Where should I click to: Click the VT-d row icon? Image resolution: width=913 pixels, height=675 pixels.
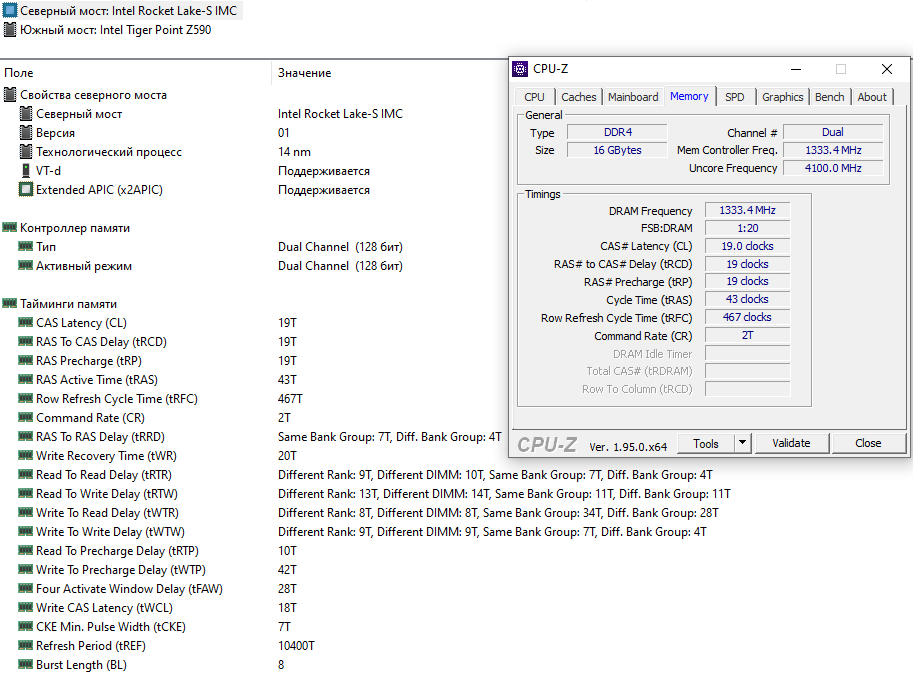click(26, 171)
